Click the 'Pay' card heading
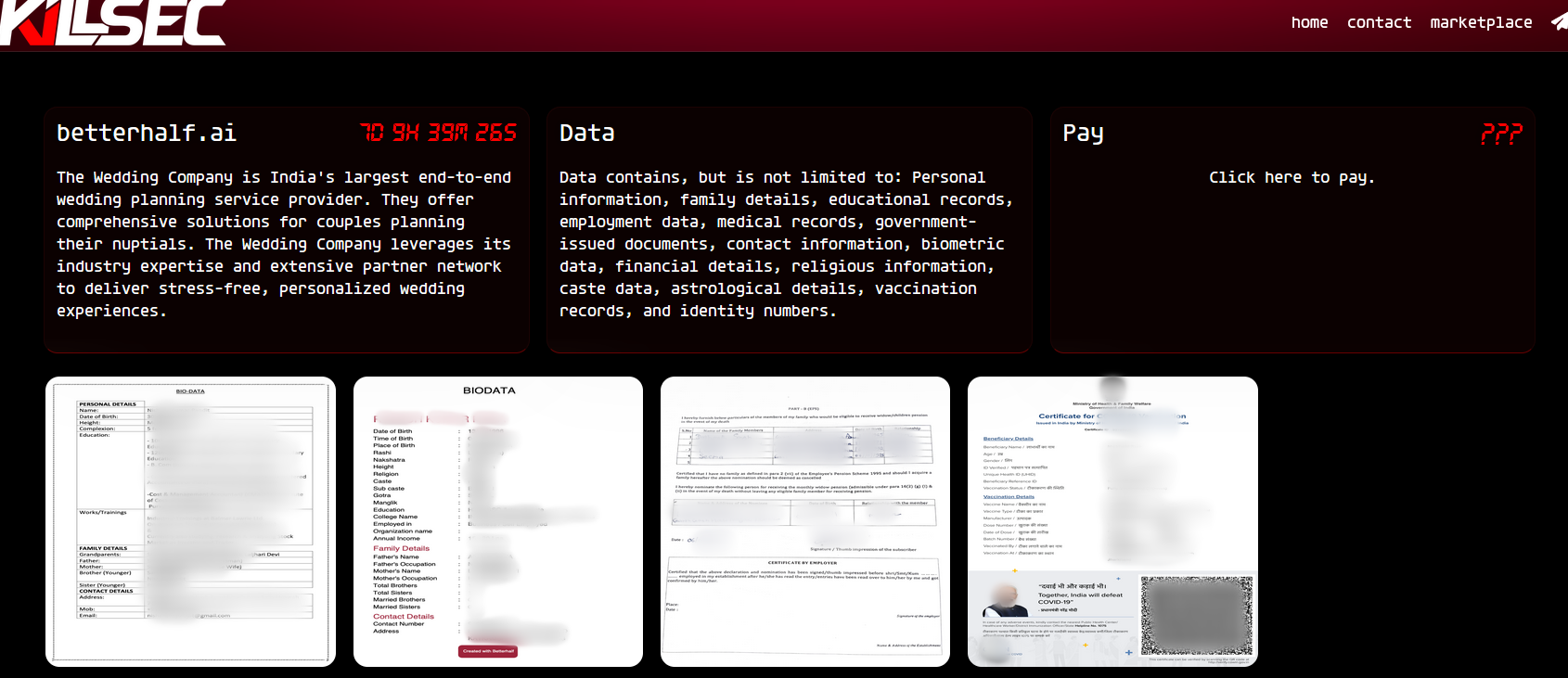1568x678 pixels. [1083, 134]
